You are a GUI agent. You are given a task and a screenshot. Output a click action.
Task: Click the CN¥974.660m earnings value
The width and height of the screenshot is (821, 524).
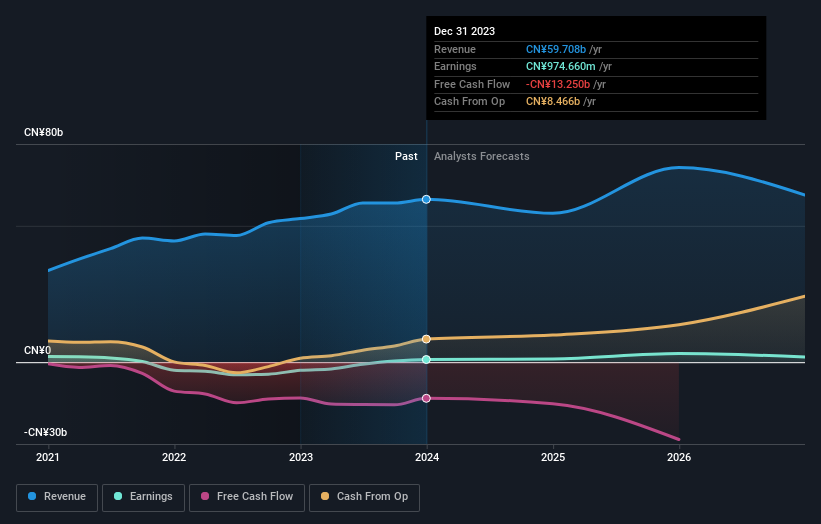pyautogui.click(x=560, y=66)
